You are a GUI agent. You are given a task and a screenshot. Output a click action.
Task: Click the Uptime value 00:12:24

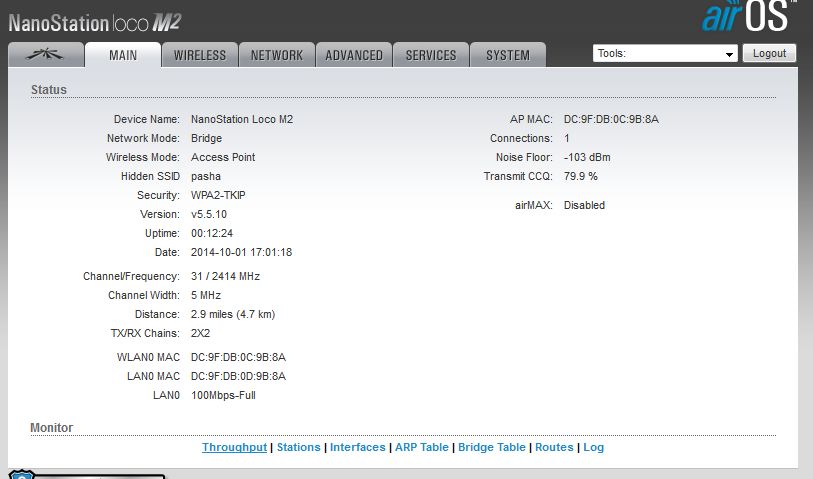pyautogui.click(x=212, y=233)
